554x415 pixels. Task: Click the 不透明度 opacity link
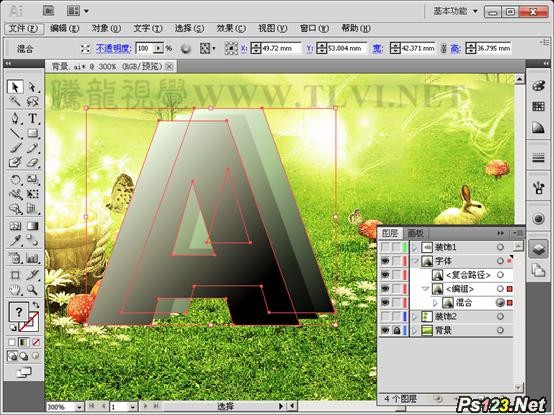click(114, 48)
